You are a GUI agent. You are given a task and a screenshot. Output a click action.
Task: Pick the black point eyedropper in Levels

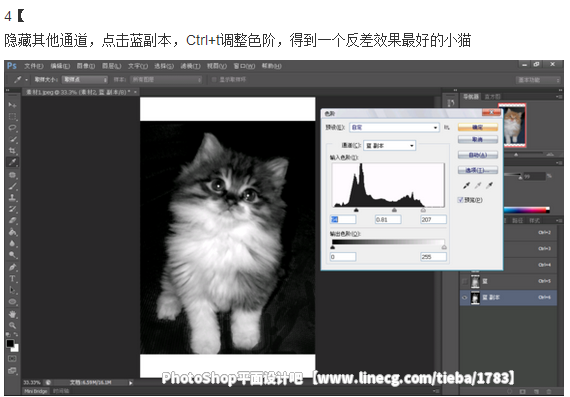pos(466,185)
